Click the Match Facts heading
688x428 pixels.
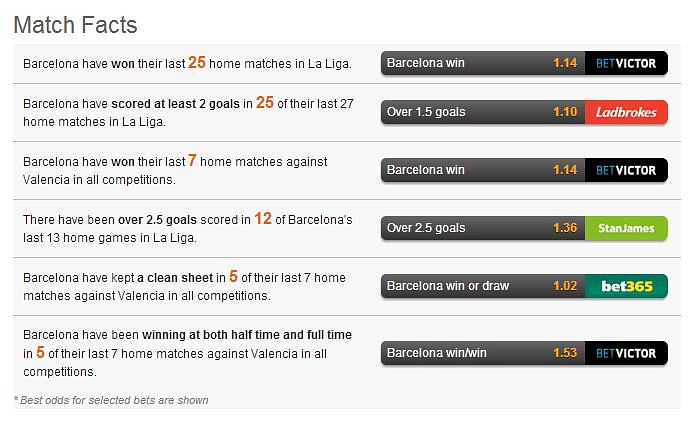click(x=75, y=25)
